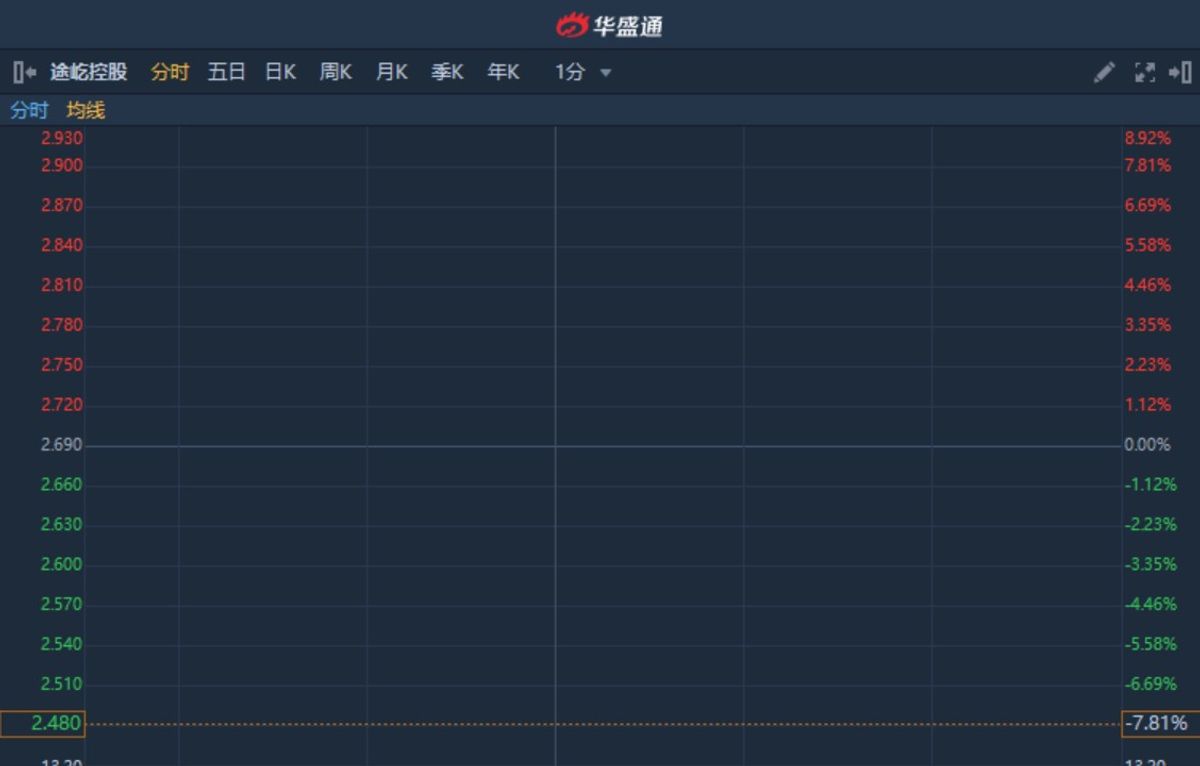Click the -7.81% current change label
Screen dimensions: 1200x766
click(1160, 723)
